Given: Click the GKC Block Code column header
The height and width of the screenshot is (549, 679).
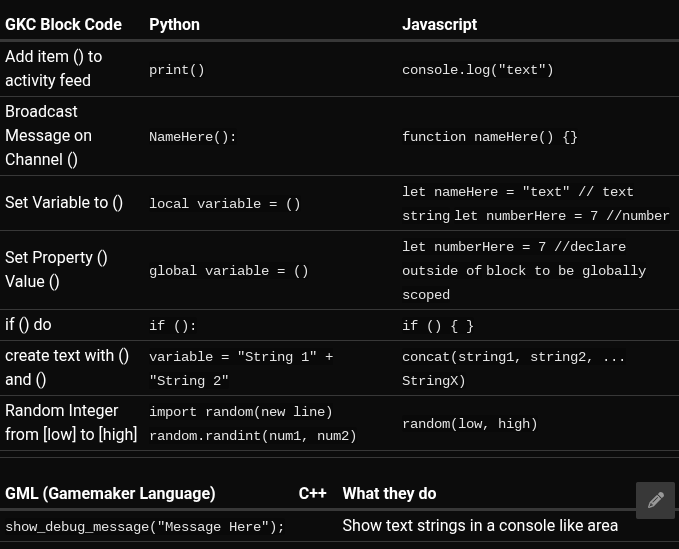Looking at the screenshot, I should [63, 25].
